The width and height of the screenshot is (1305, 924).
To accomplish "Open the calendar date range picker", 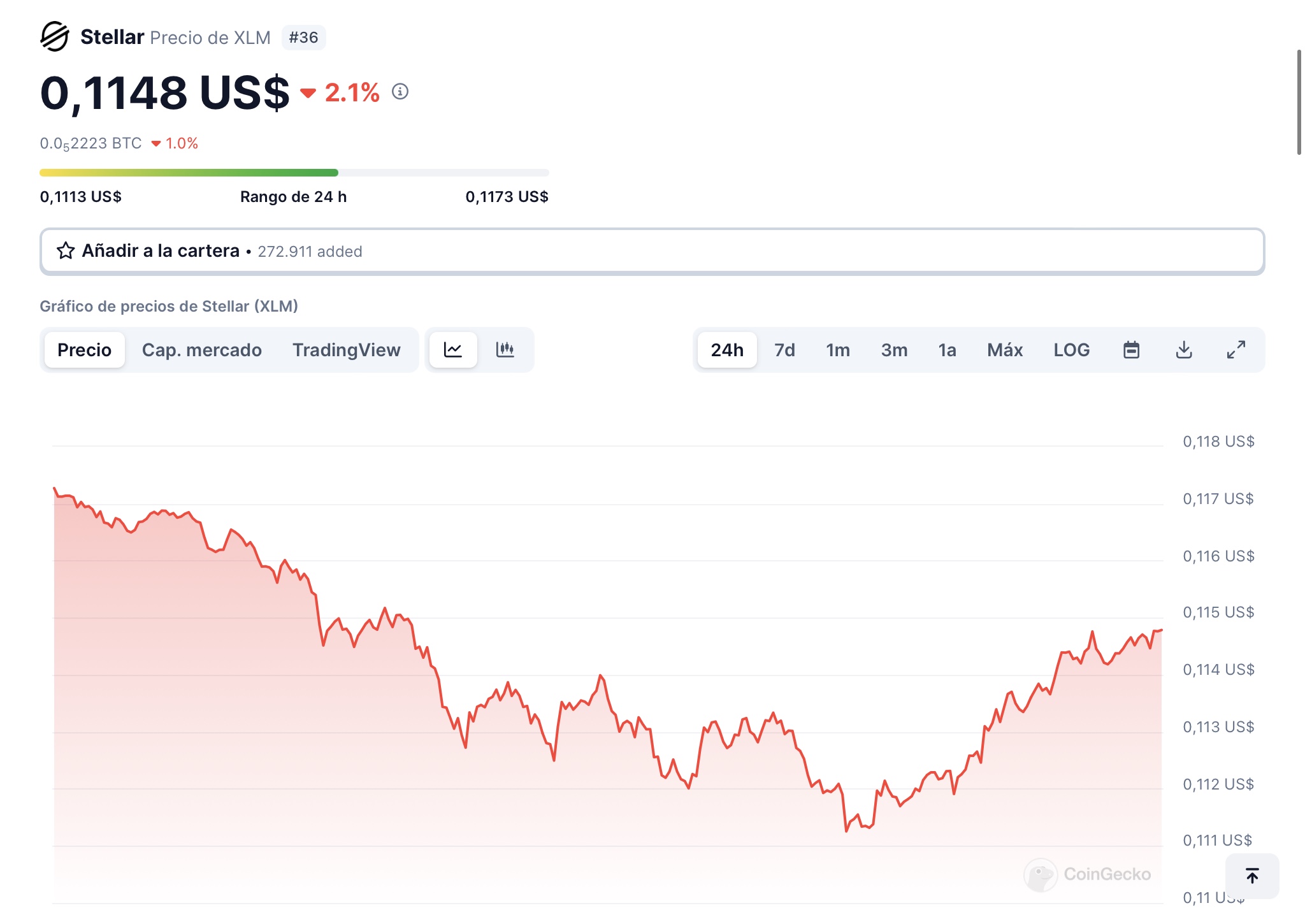I will coord(1131,350).
